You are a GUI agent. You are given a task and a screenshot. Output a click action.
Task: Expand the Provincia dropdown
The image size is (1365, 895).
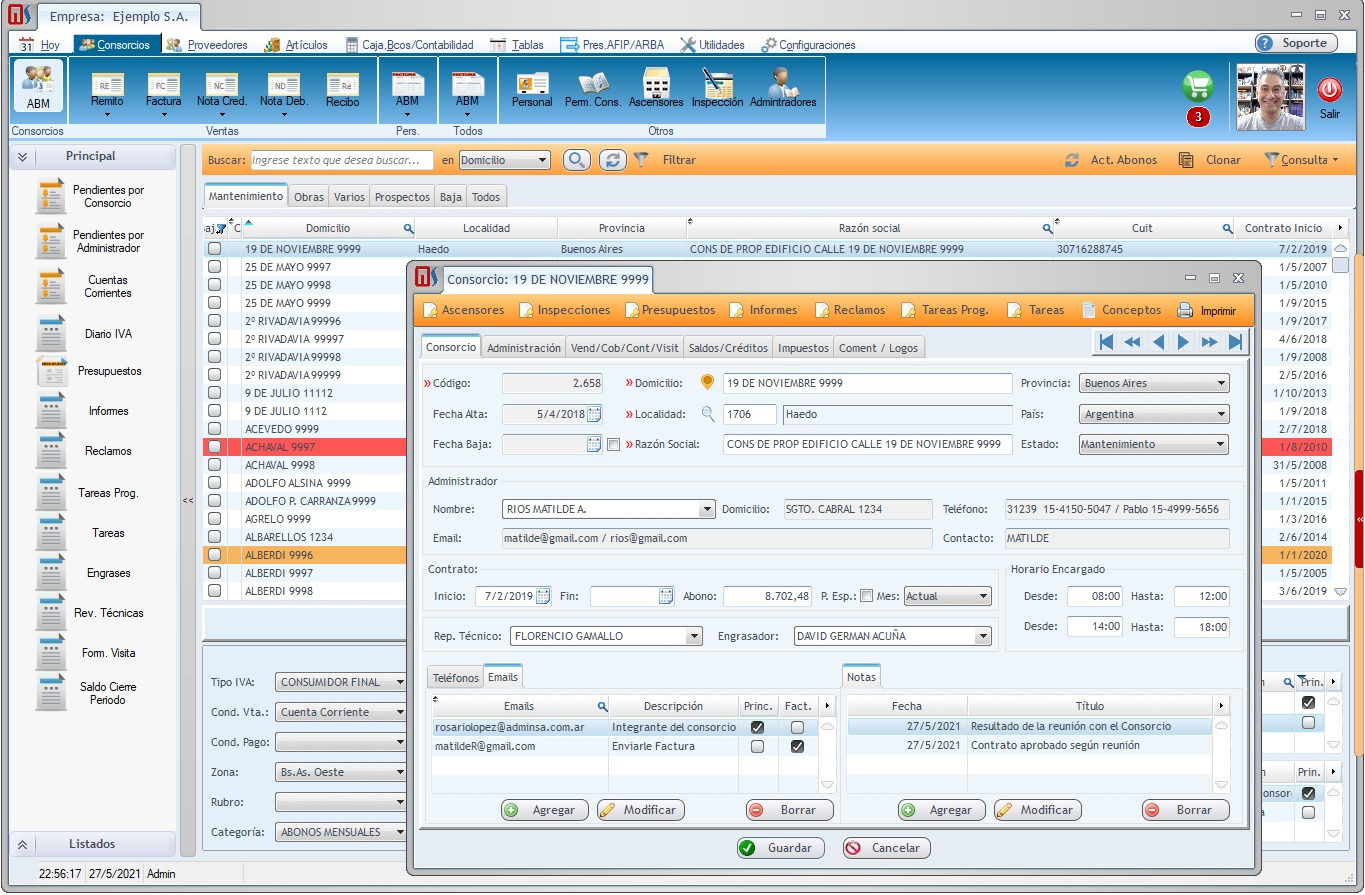click(x=1222, y=384)
